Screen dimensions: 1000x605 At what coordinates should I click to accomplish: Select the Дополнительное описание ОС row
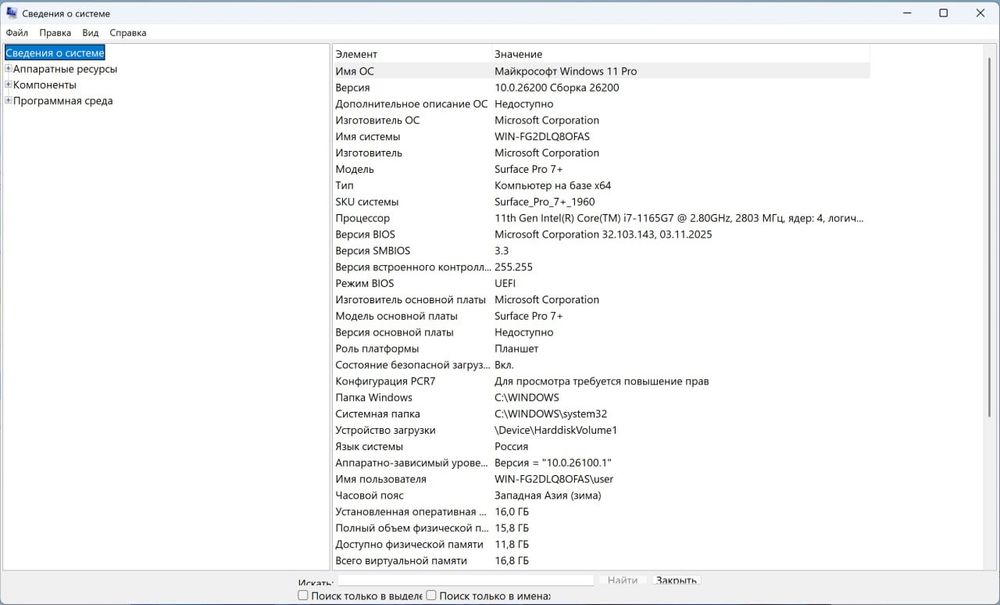click(601, 104)
